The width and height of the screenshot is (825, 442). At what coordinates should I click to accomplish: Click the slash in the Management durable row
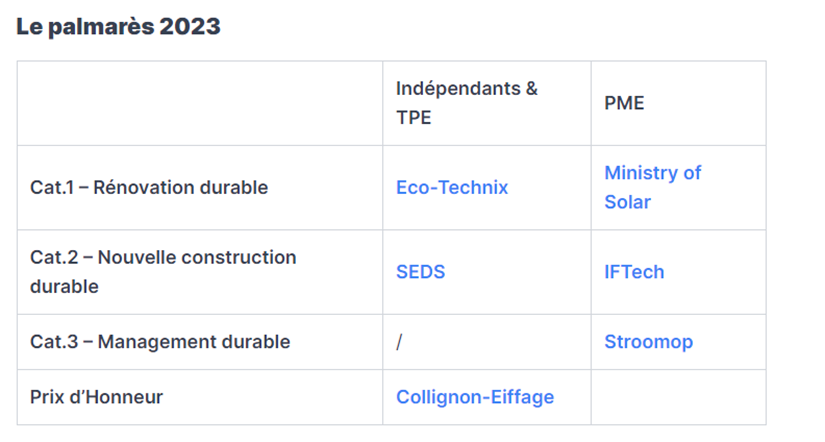point(399,342)
